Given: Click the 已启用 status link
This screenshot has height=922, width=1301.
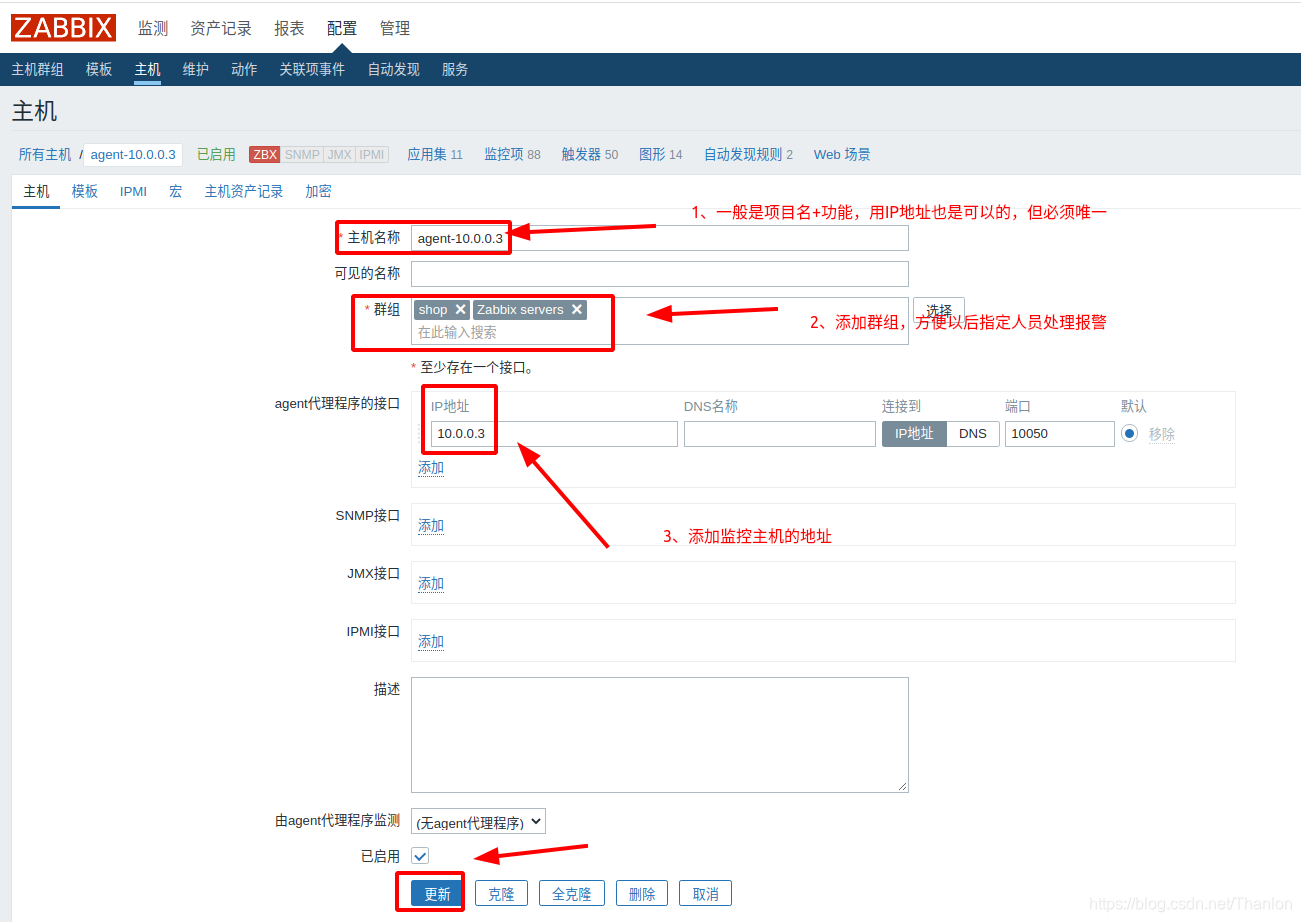Looking at the screenshot, I should [x=216, y=154].
